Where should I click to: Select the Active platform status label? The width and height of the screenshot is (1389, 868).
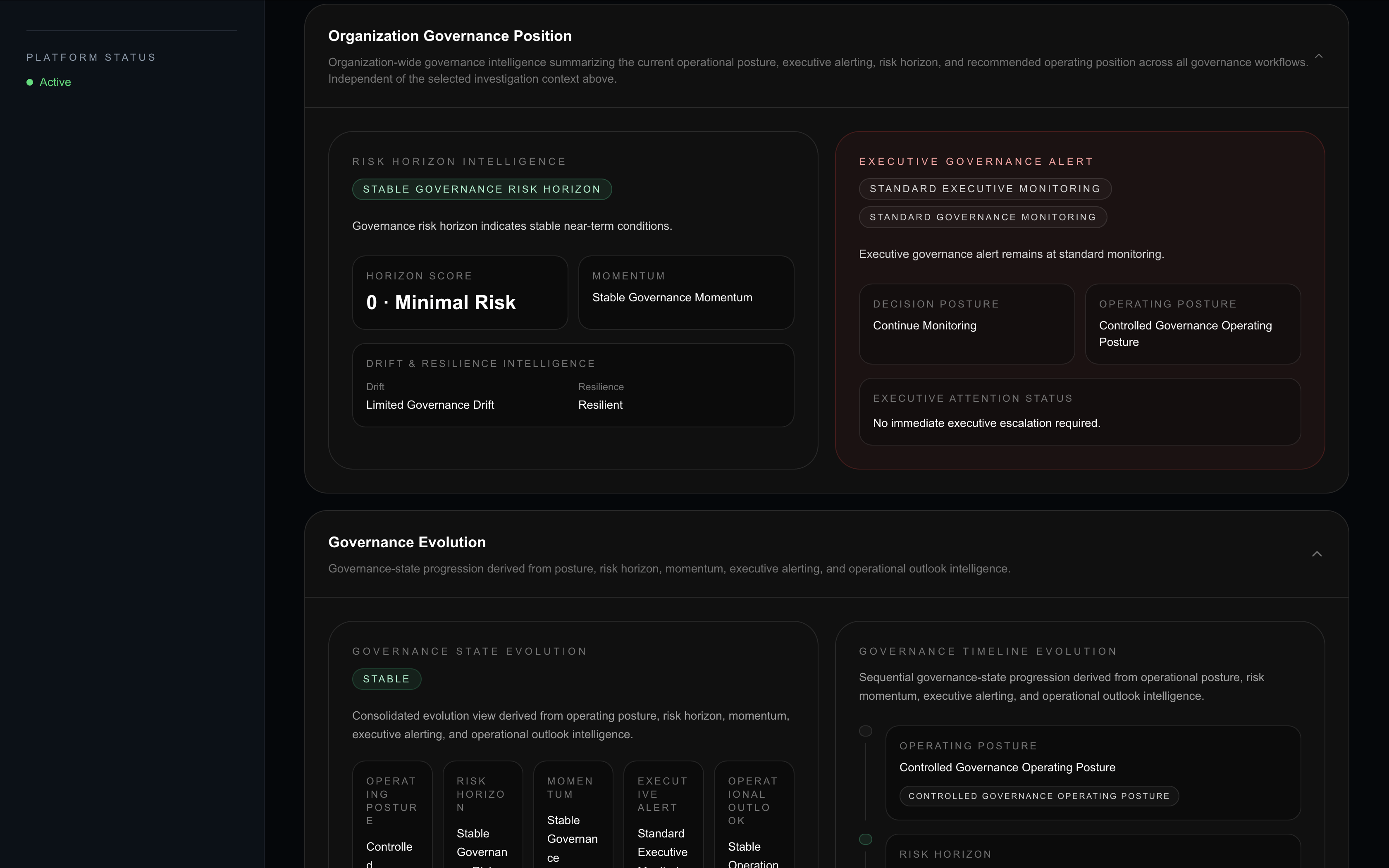coord(55,82)
